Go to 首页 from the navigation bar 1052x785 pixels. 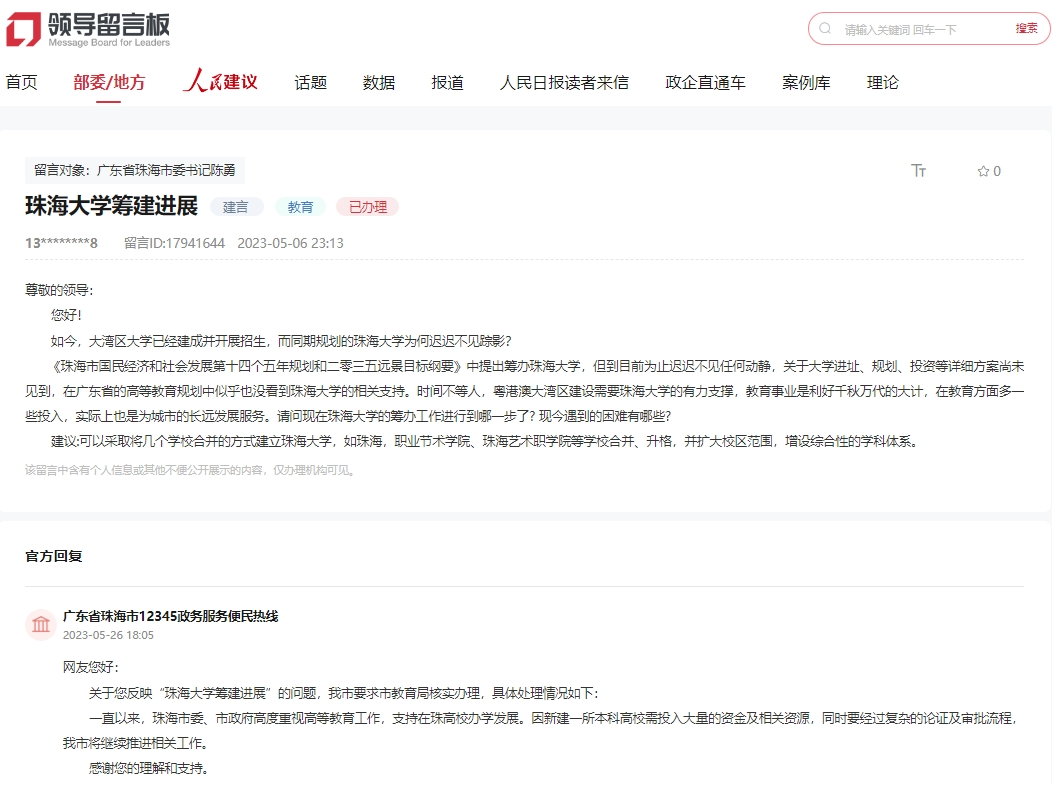tap(21, 82)
